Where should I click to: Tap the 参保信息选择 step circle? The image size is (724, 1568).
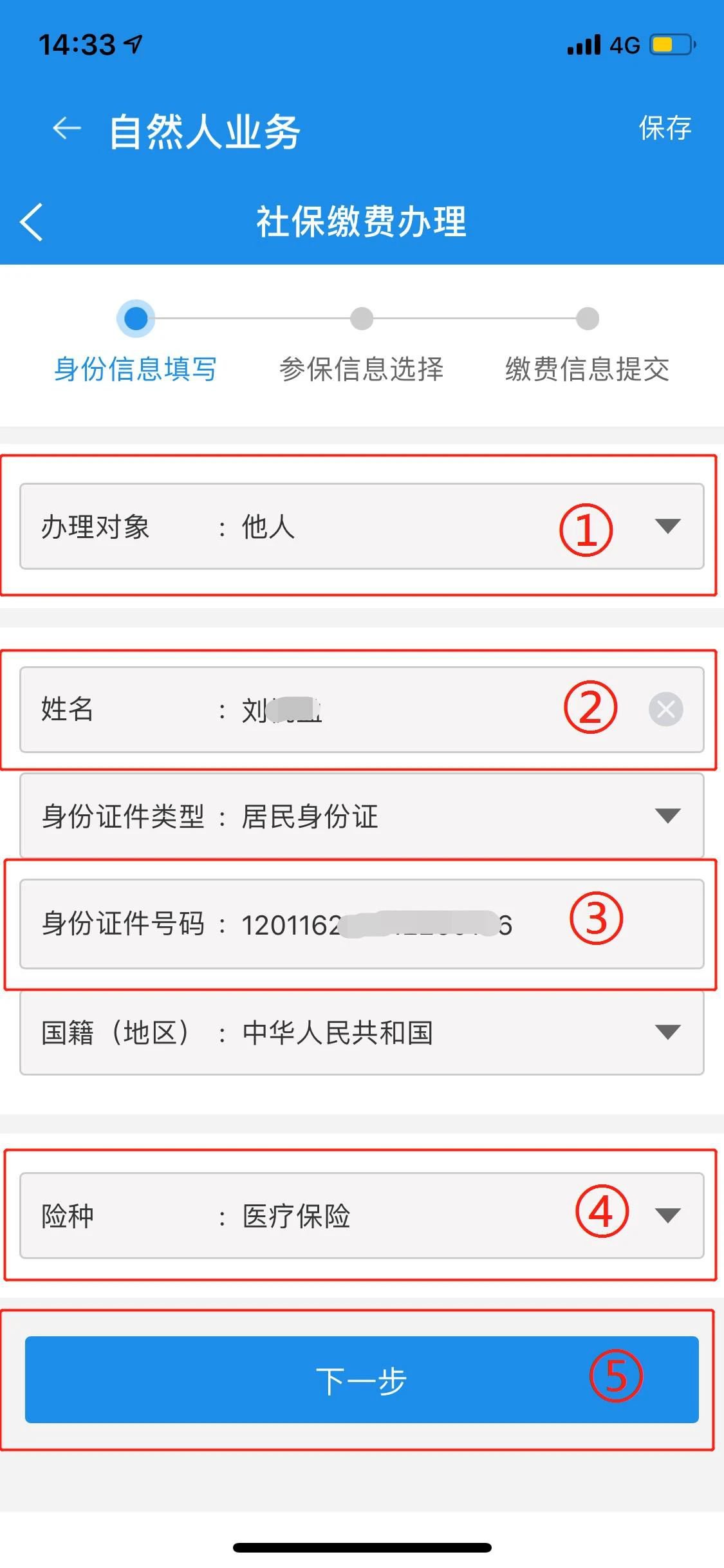(362, 318)
